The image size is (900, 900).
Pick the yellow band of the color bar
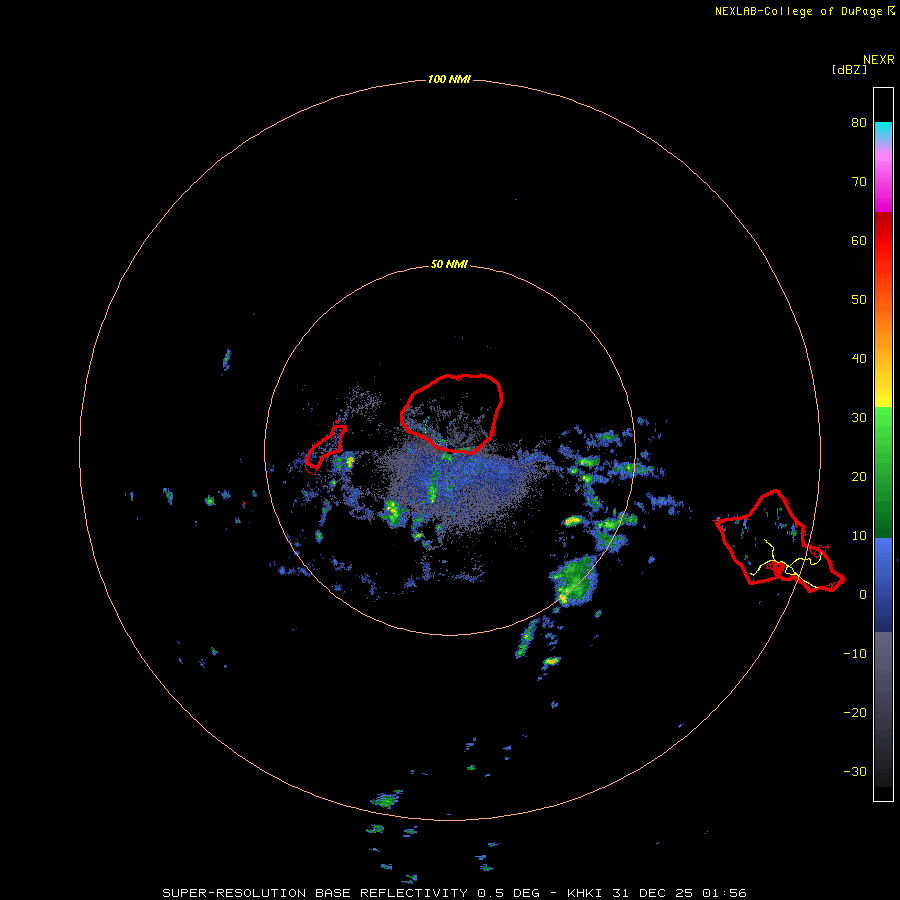[883, 390]
